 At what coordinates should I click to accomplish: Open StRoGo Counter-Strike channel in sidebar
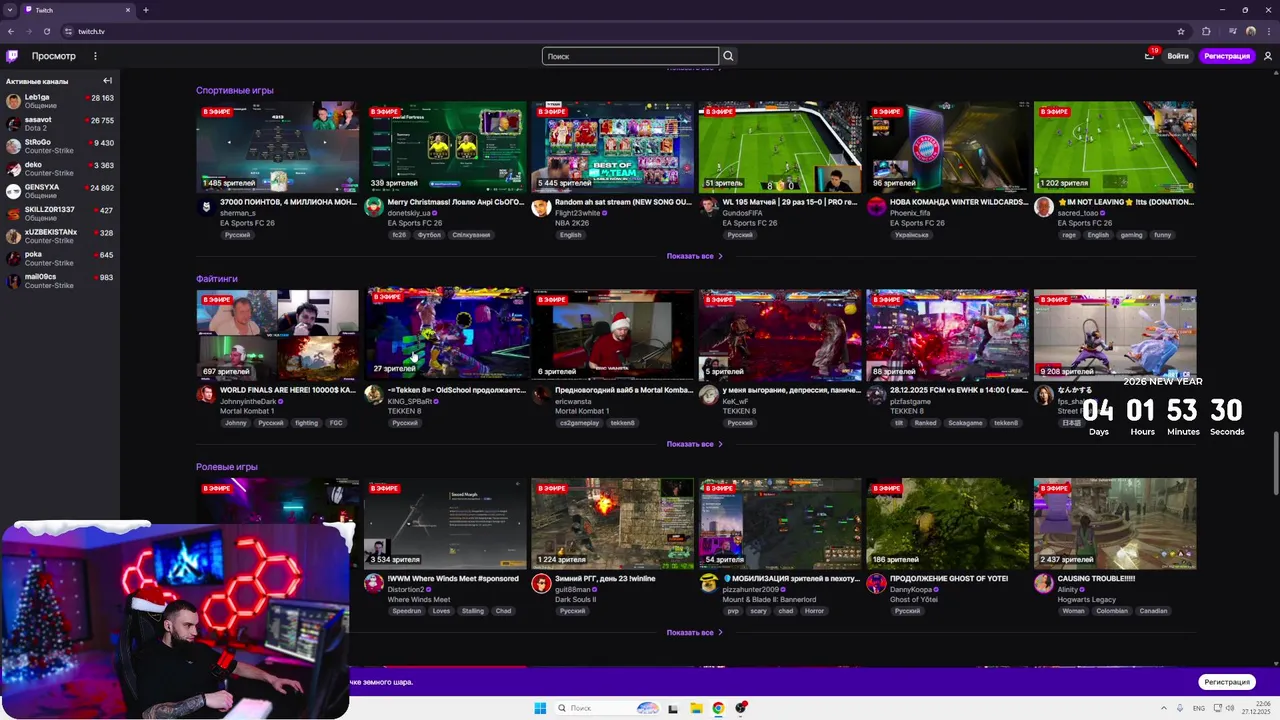[60, 146]
